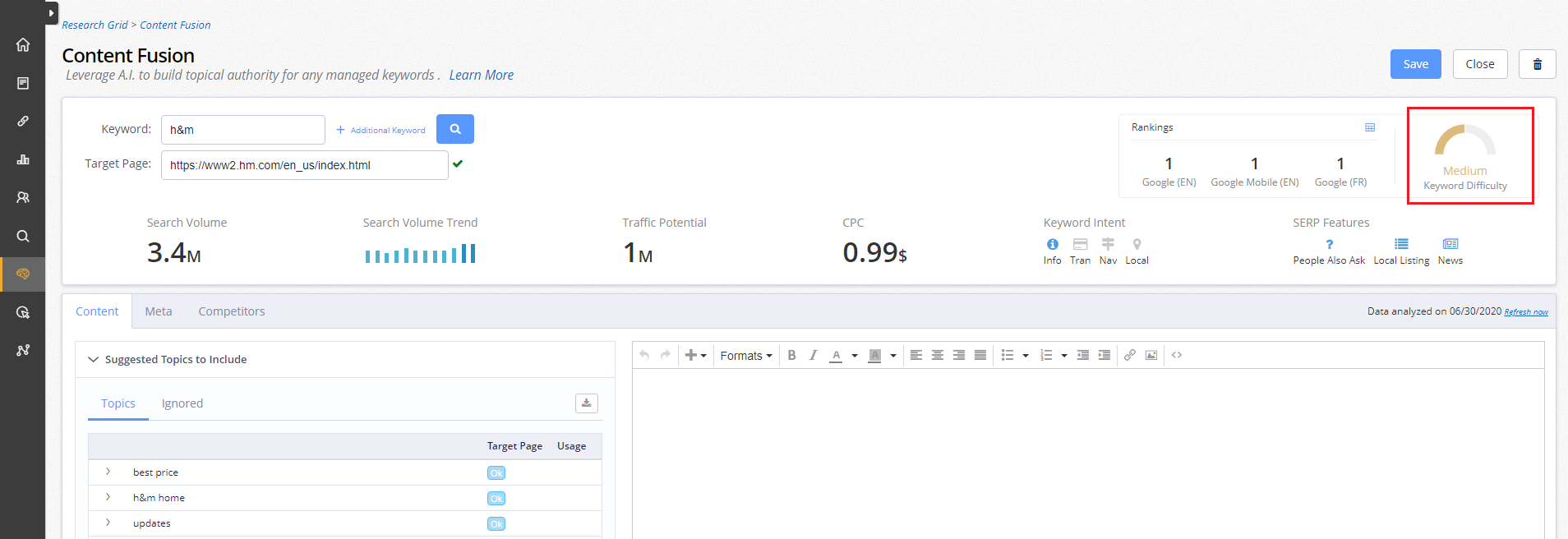The height and width of the screenshot is (539, 1568).
Task: Add an Additional Keyword
Action: [x=380, y=130]
